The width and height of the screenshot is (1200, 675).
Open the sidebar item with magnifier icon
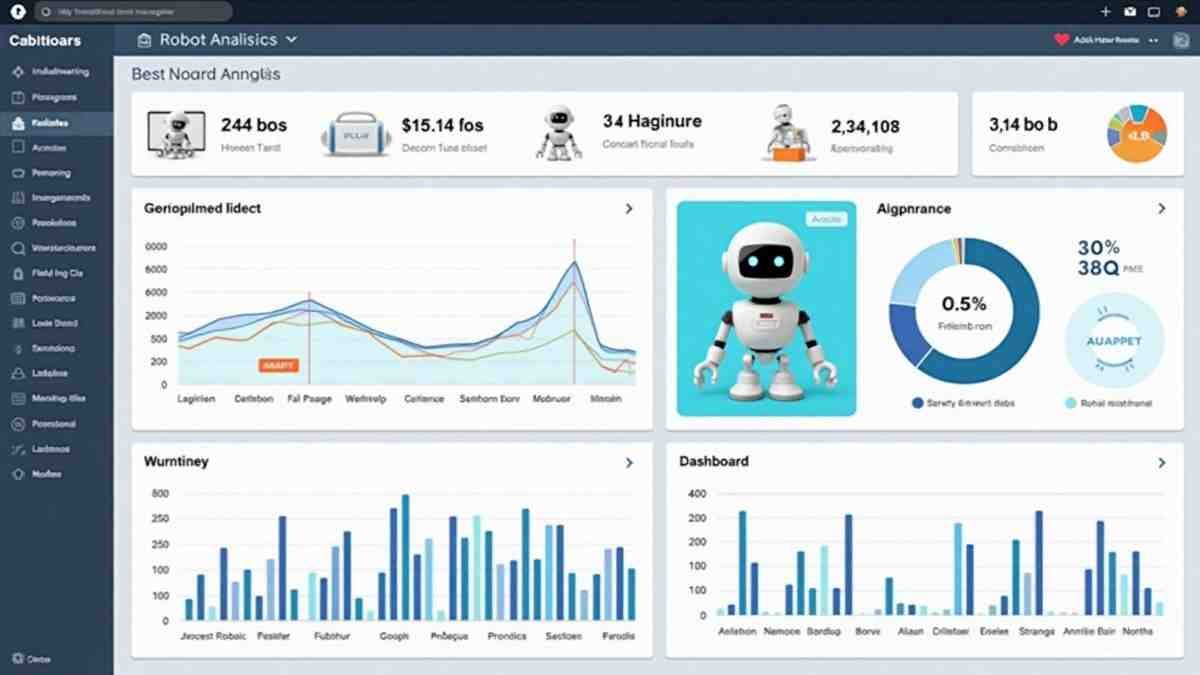pyautogui.click(x=56, y=248)
